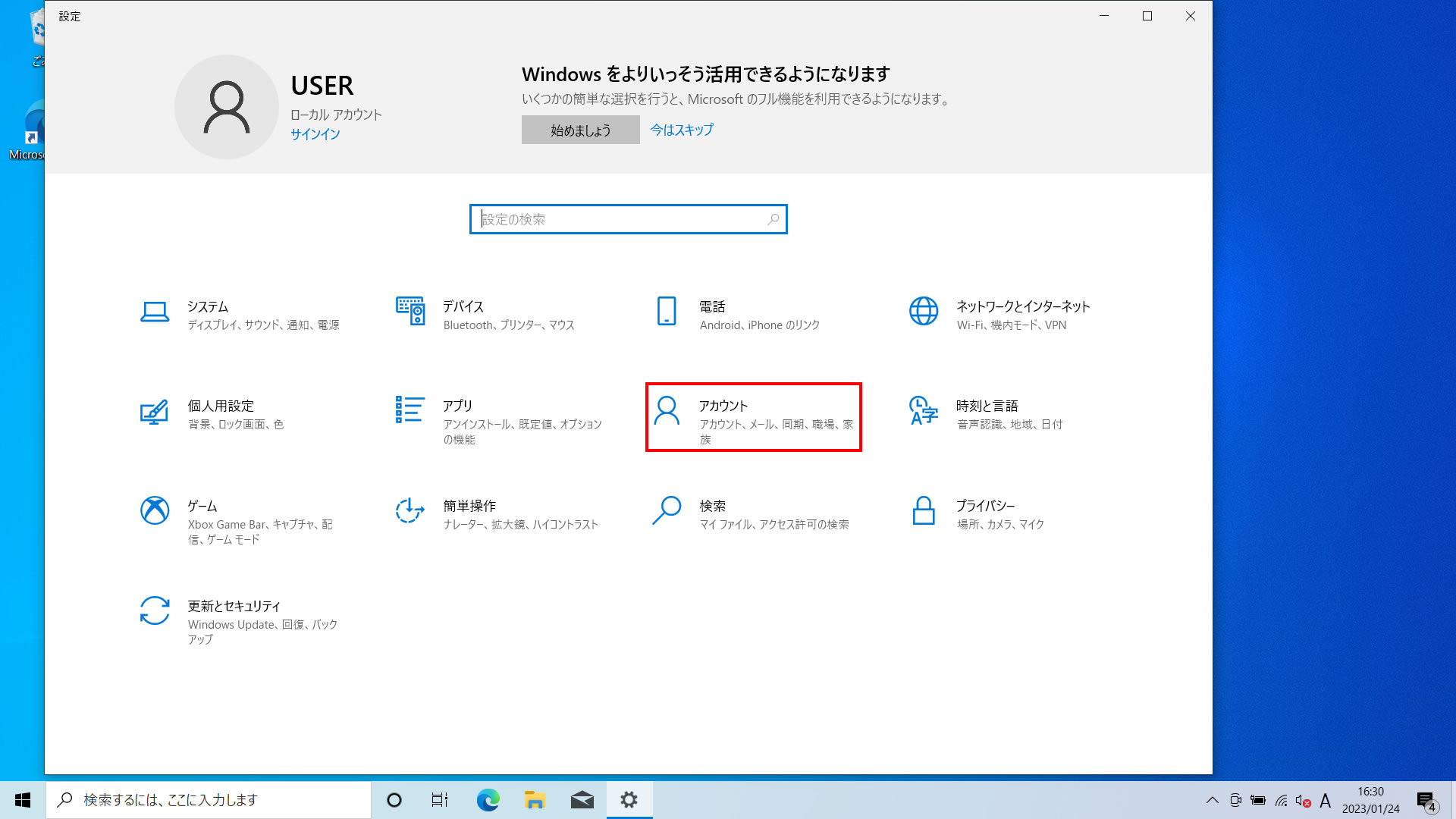Open the プライバシー padlock icon

tap(924, 510)
